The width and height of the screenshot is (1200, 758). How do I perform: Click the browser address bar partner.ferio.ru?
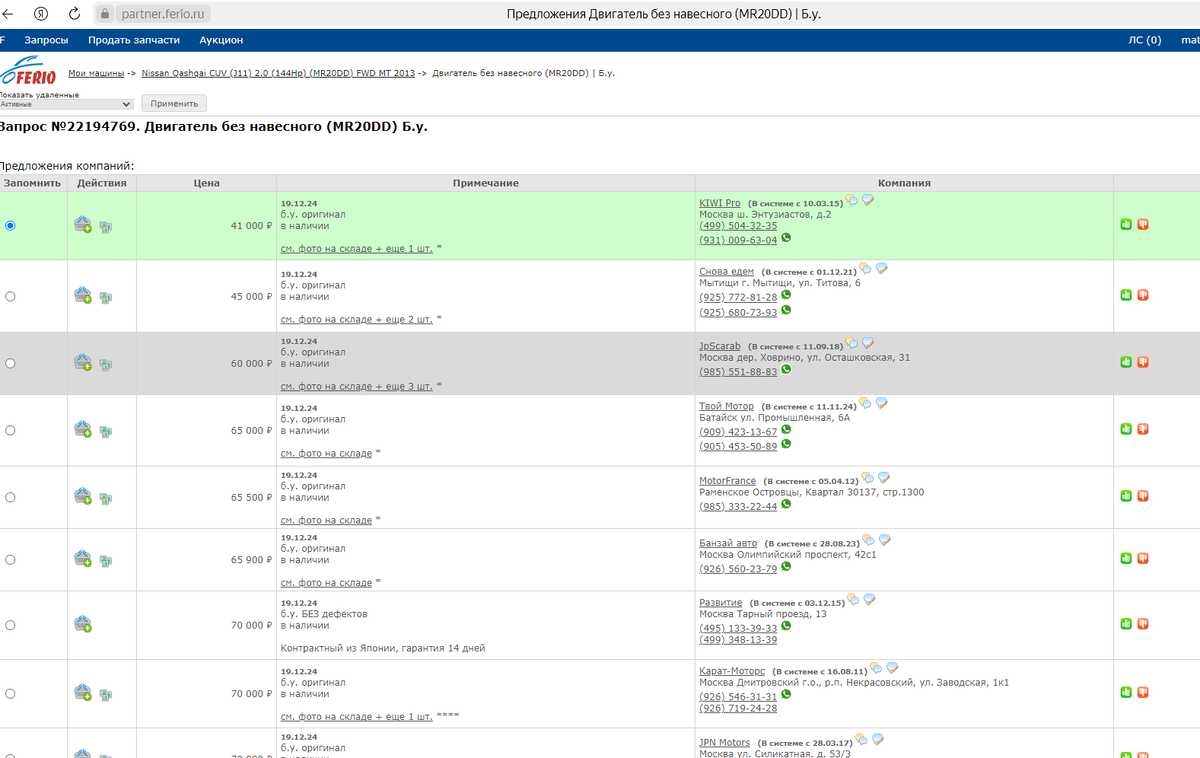tap(165, 14)
